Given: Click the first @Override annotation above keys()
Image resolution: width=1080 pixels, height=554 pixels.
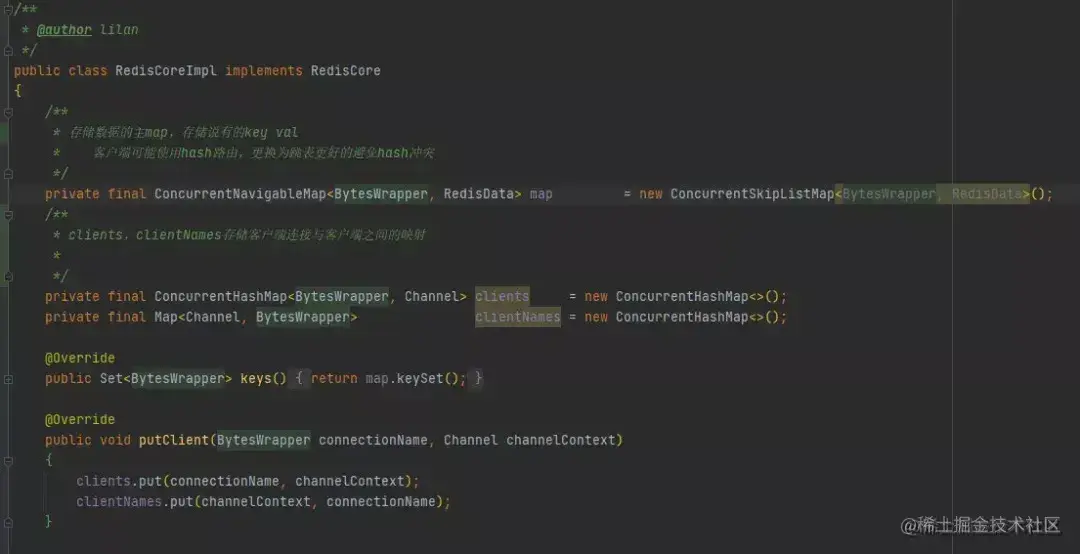Looking at the screenshot, I should click(x=80, y=358).
